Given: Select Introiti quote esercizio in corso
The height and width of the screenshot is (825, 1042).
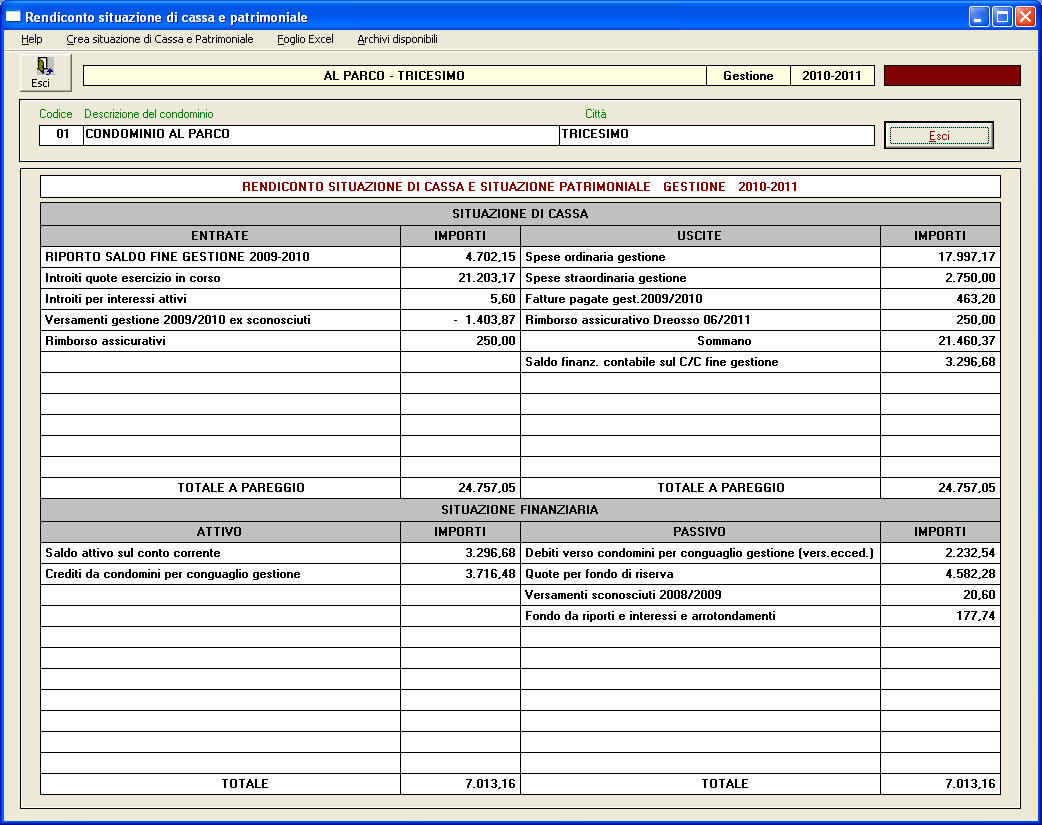Looking at the screenshot, I should click(221, 278).
